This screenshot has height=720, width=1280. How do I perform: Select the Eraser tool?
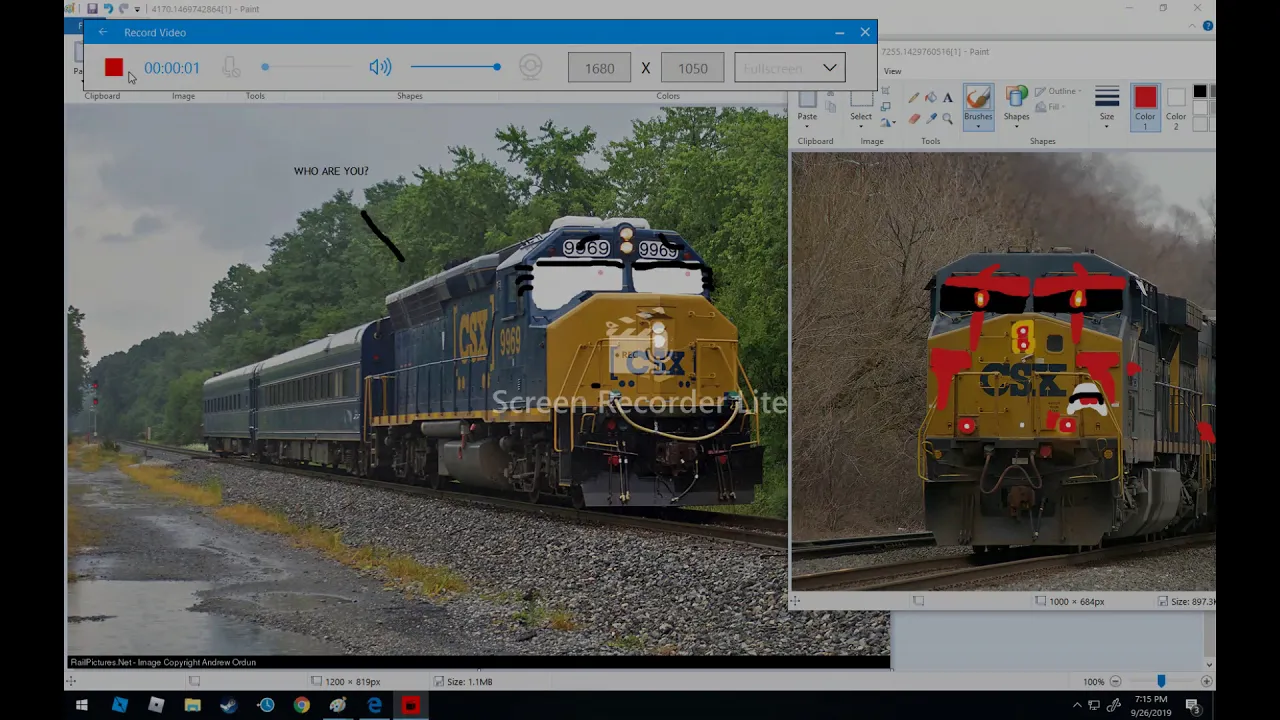tap(913, 118)
